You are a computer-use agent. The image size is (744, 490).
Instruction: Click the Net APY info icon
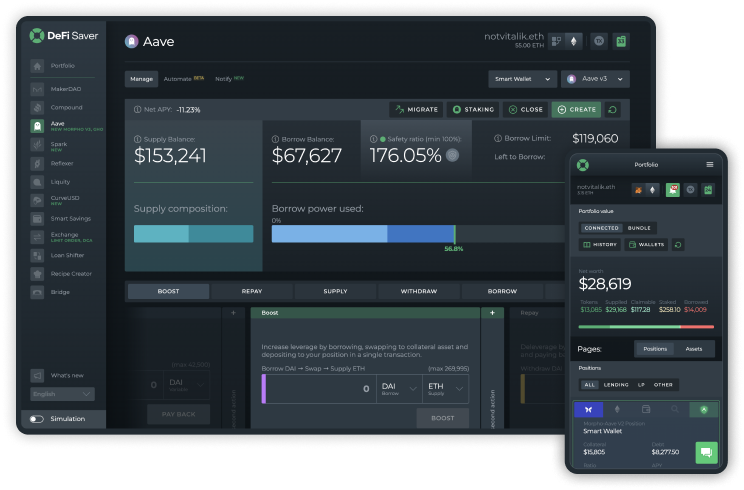tap(137, 110)
